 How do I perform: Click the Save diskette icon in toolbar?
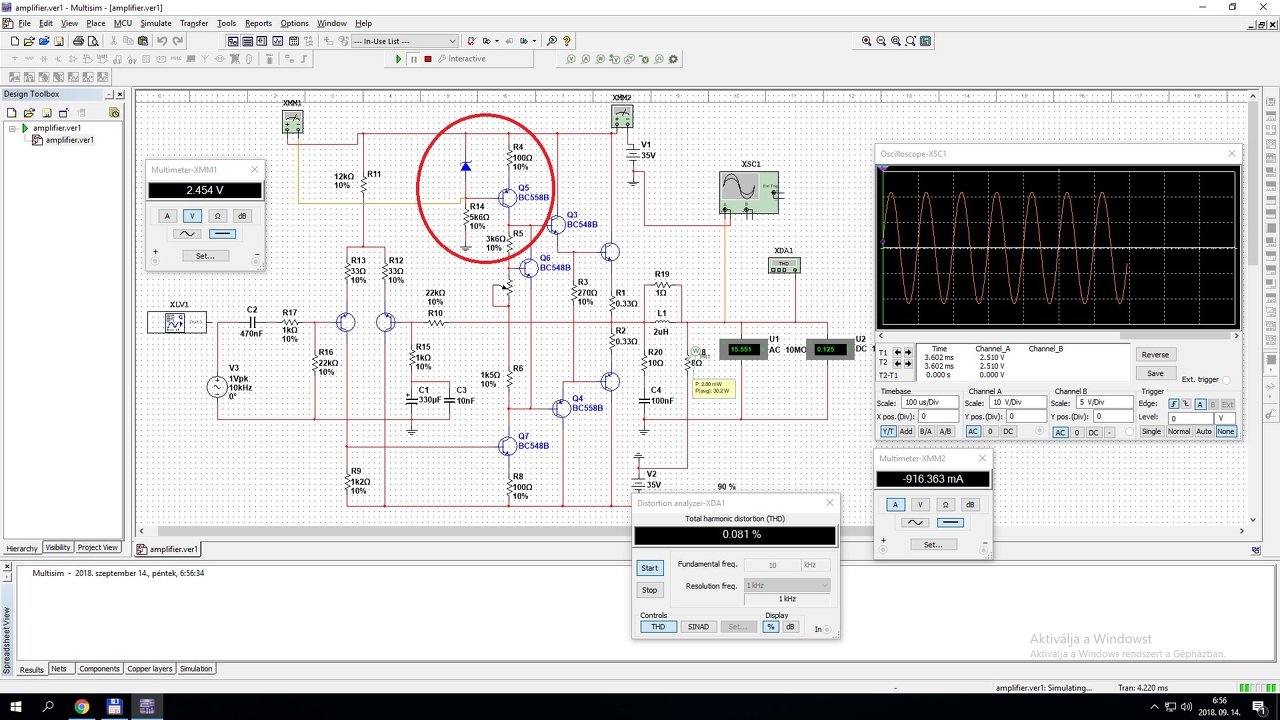coord(59,41)
